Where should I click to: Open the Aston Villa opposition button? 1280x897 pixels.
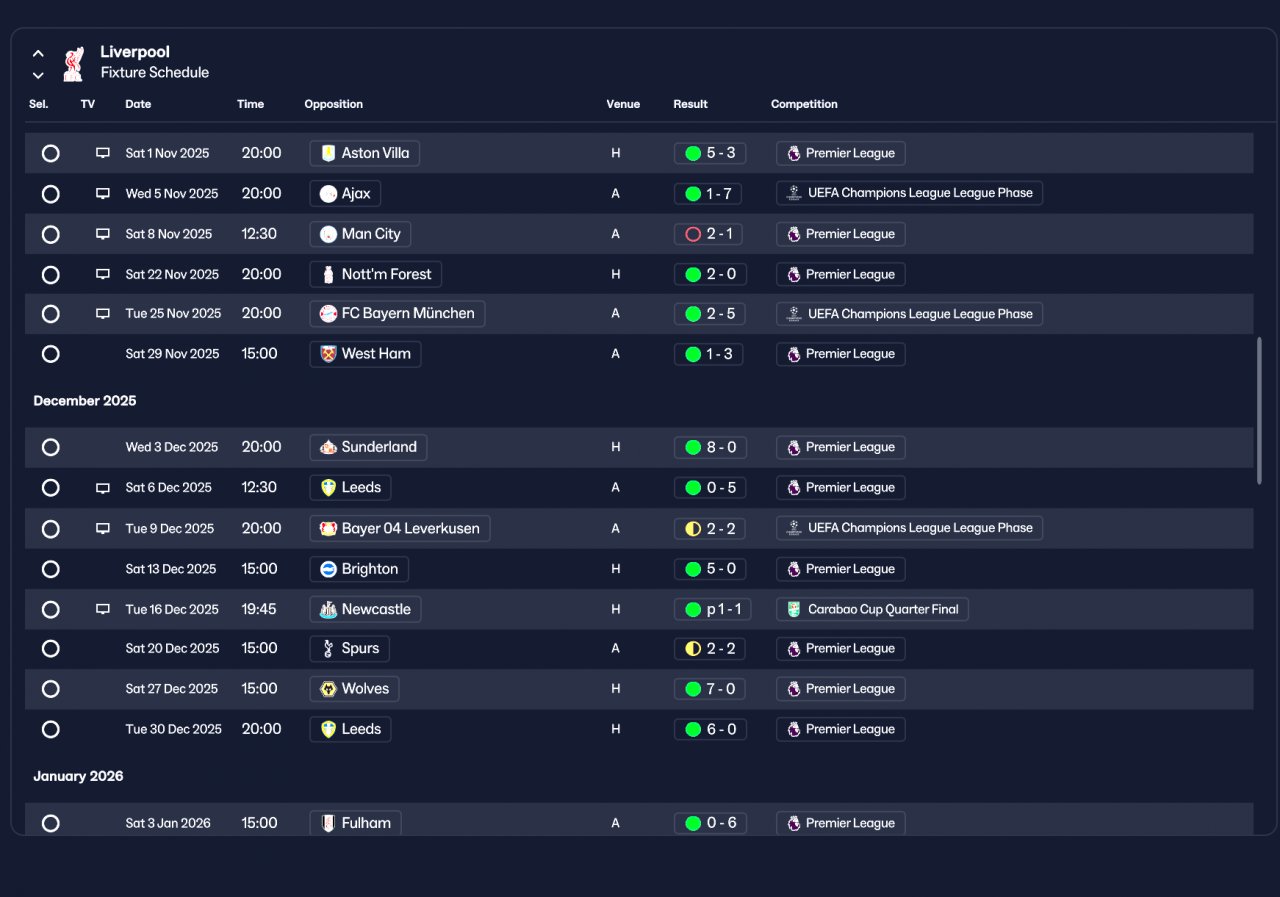[364, 153]
